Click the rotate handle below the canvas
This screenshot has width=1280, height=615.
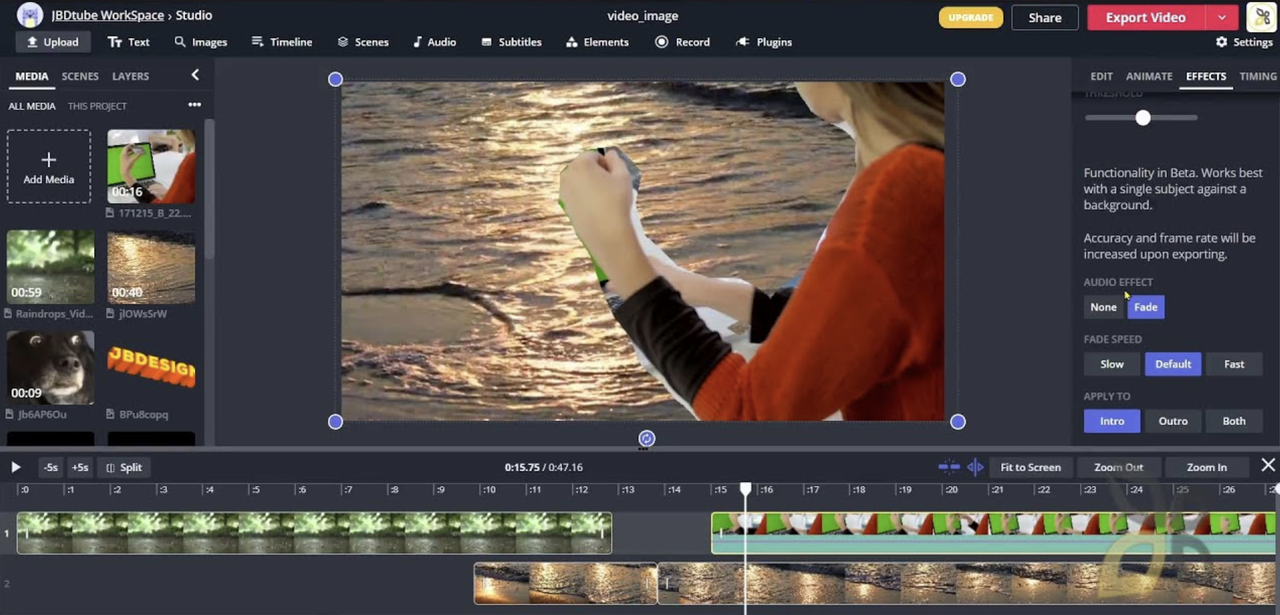click(x=647, y=438)
